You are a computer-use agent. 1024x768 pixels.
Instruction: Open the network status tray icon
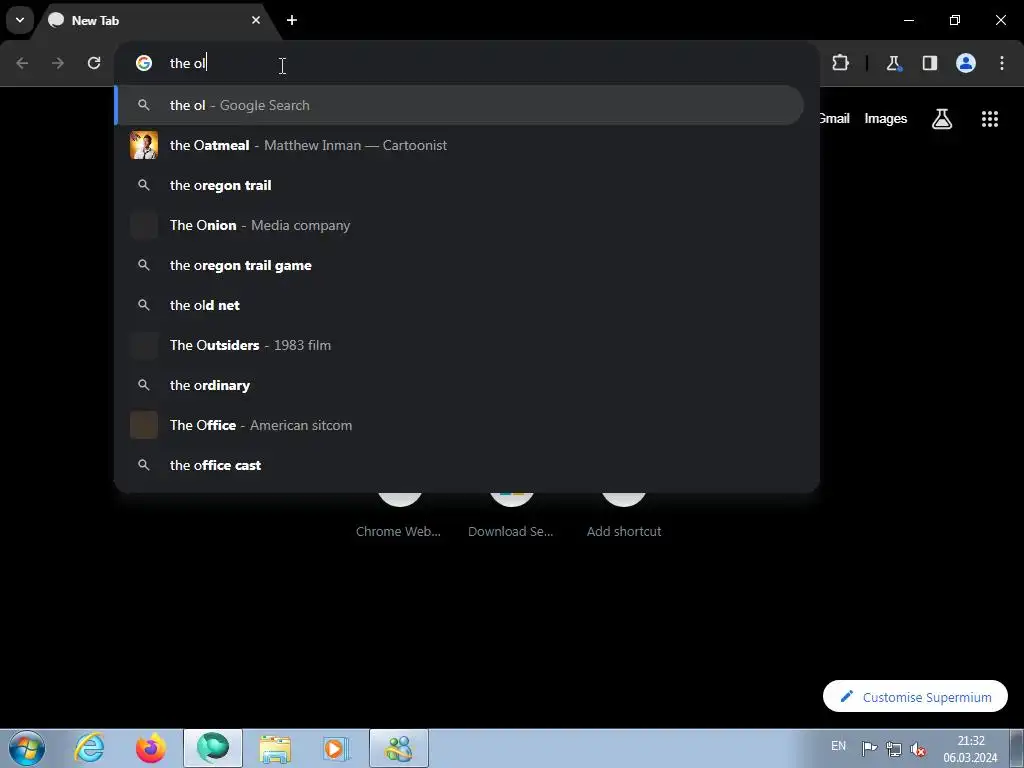coord(893,748)
